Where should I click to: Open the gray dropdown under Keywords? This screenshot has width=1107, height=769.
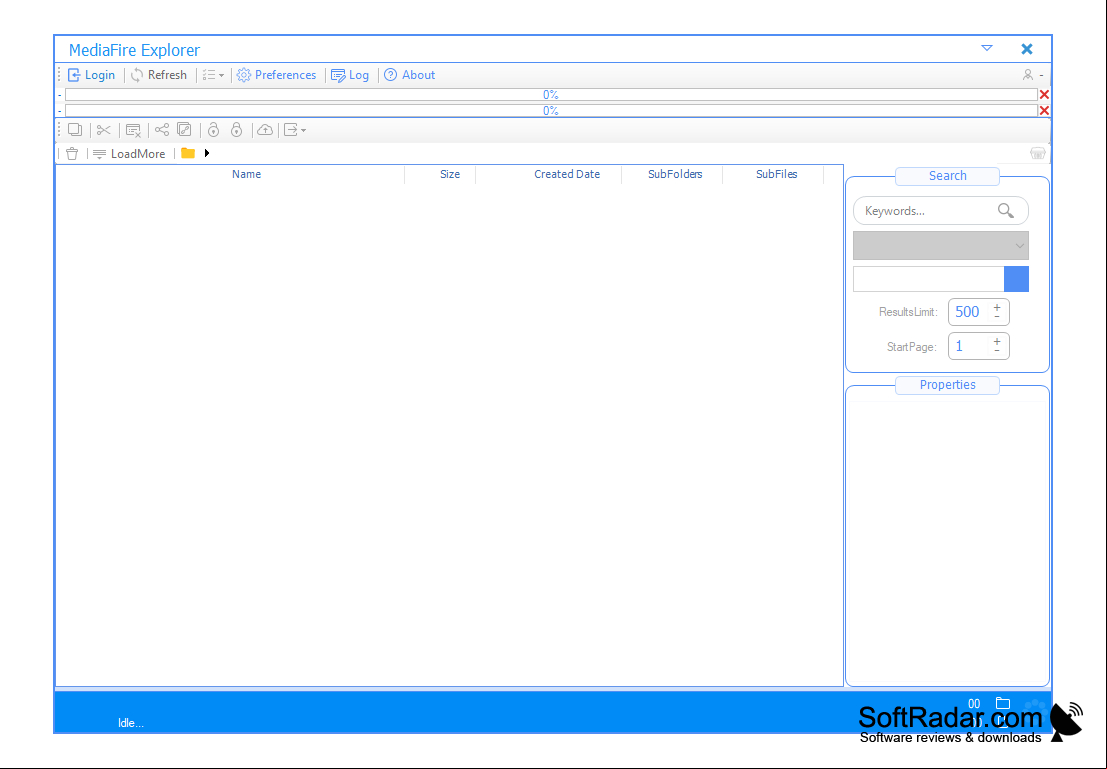click(x=941, y=246)
